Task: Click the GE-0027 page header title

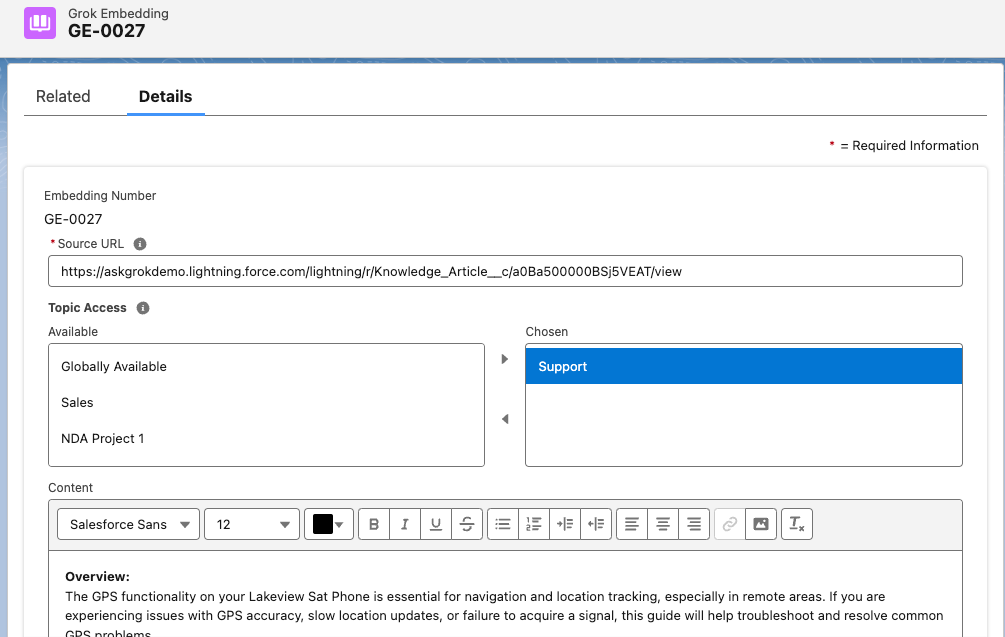Action: click(x=106, y=31)
